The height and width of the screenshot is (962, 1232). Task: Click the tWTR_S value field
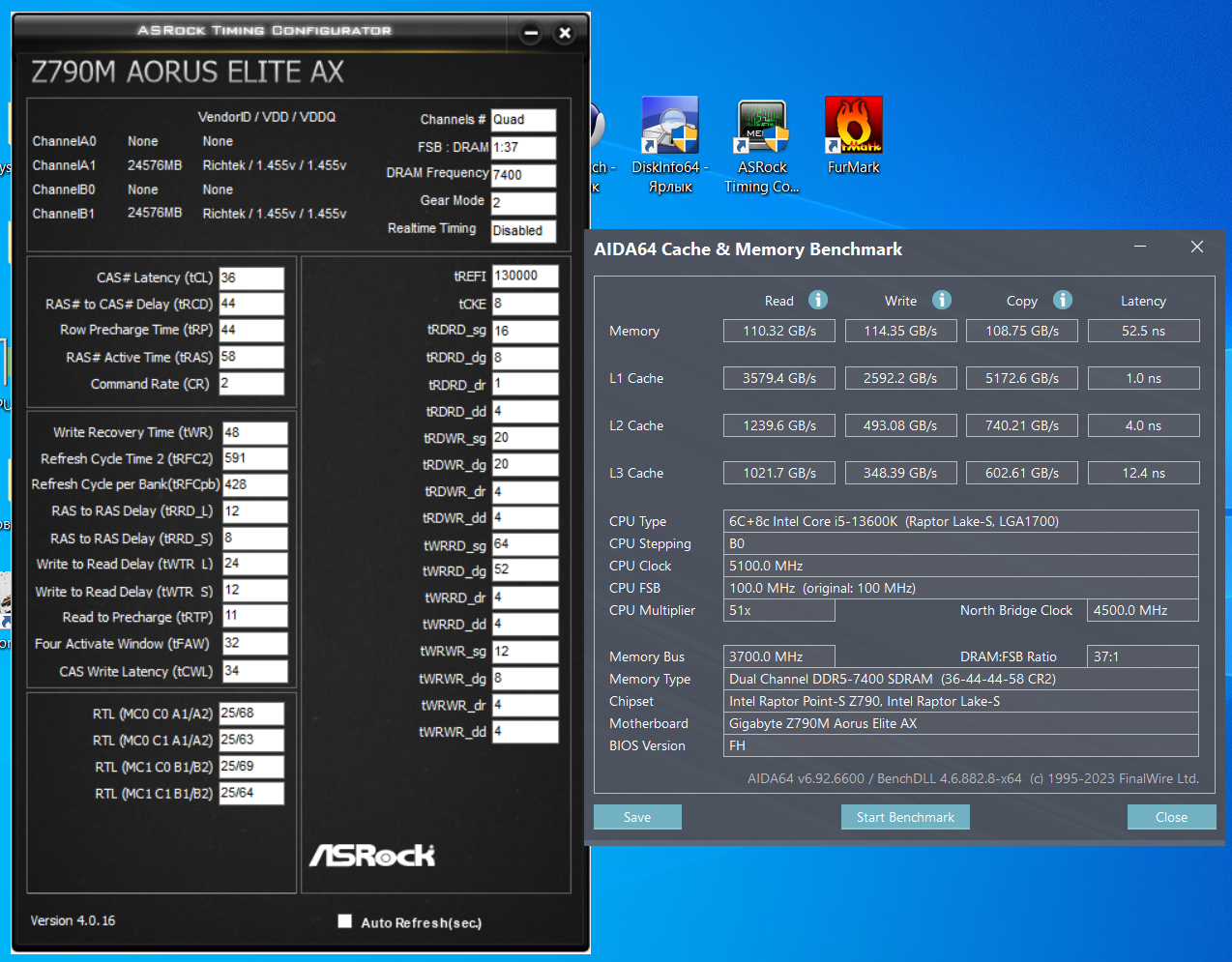(x=255, y=591)
